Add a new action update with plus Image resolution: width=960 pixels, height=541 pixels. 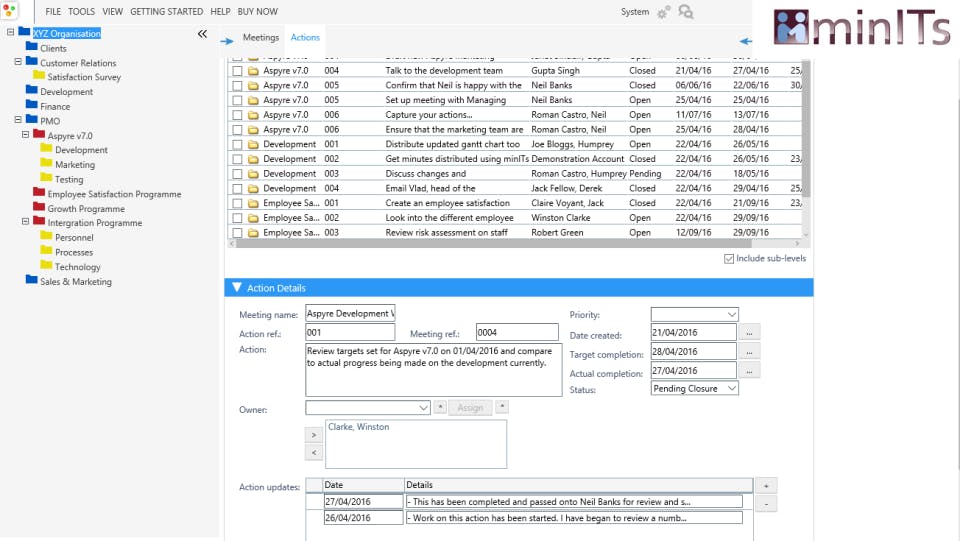(x=766, y=486)
